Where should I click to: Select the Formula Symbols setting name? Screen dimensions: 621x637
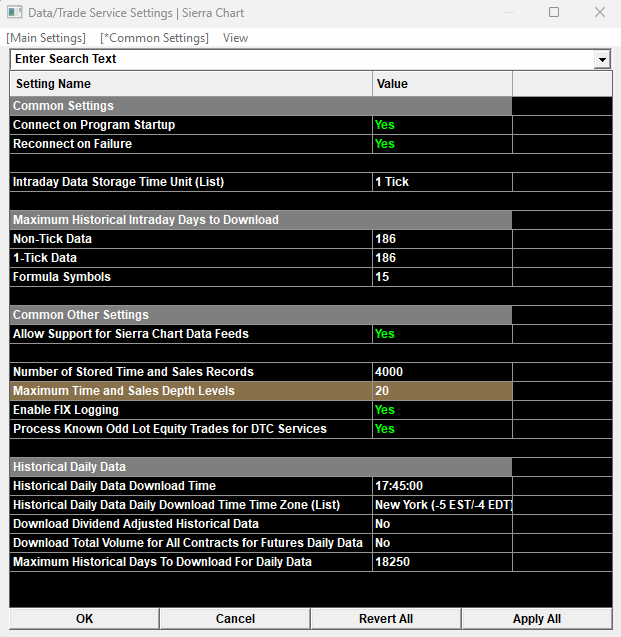coord(191,277)
